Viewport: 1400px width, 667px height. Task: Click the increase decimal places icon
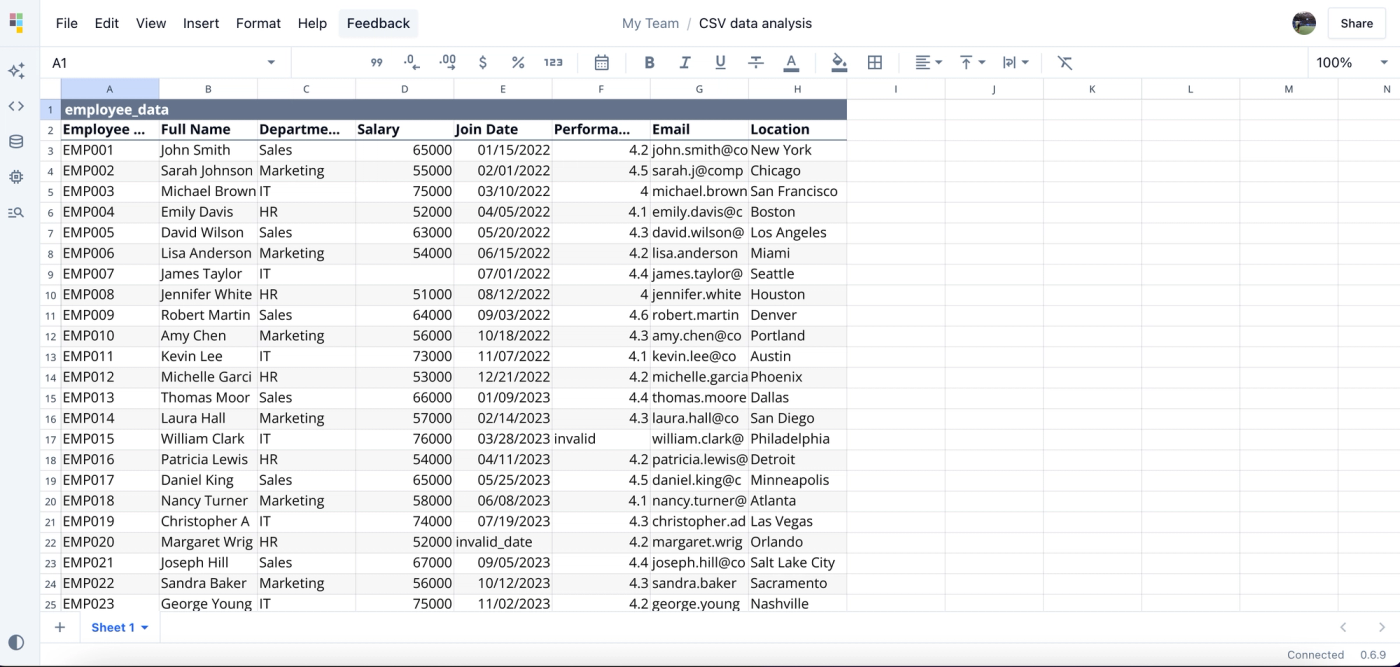(x=447, y=62)
